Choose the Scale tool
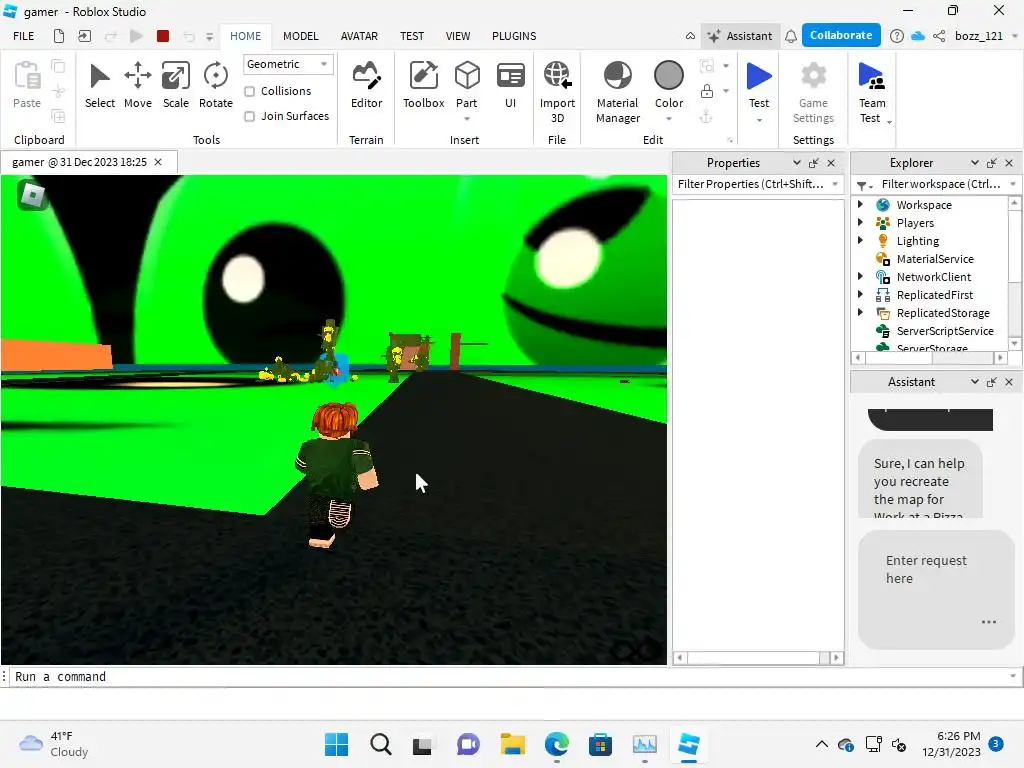The width and height of the screenshot is (1024, 768). (176, 85)
